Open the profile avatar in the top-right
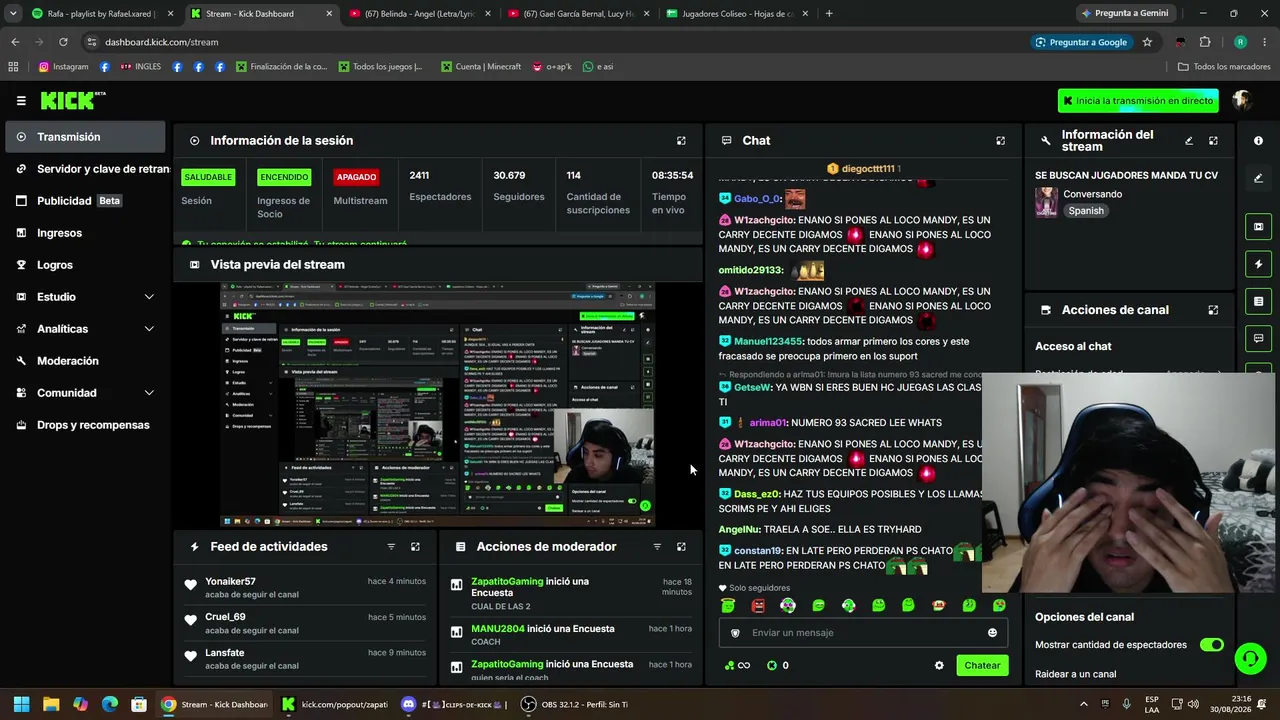Viewport: 1280px width, 720px height. 1242,100
